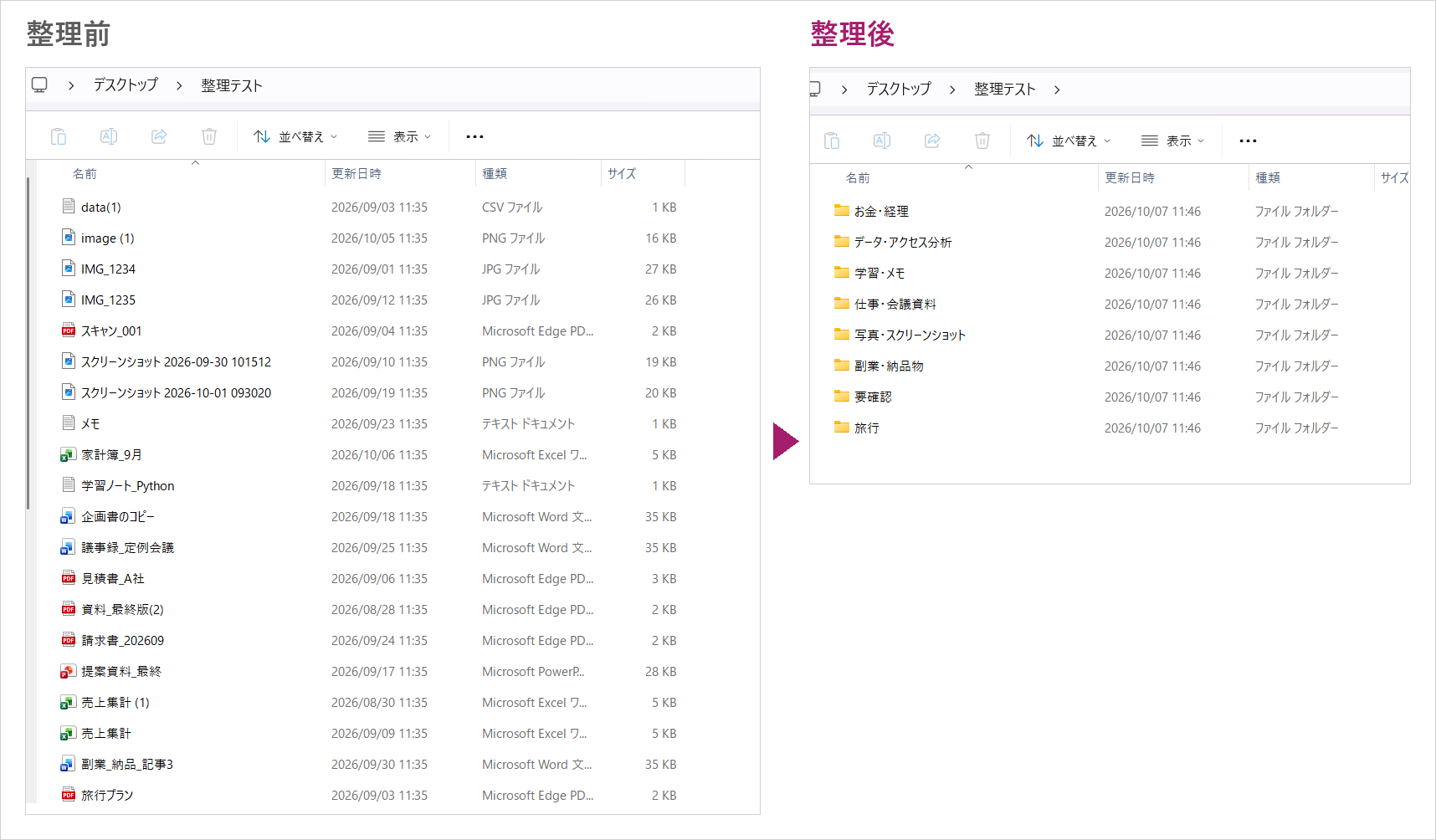This screenshot has height=840, width=1436.
Task: Select file 旅行プラン
Action: [x=107, y=795]
